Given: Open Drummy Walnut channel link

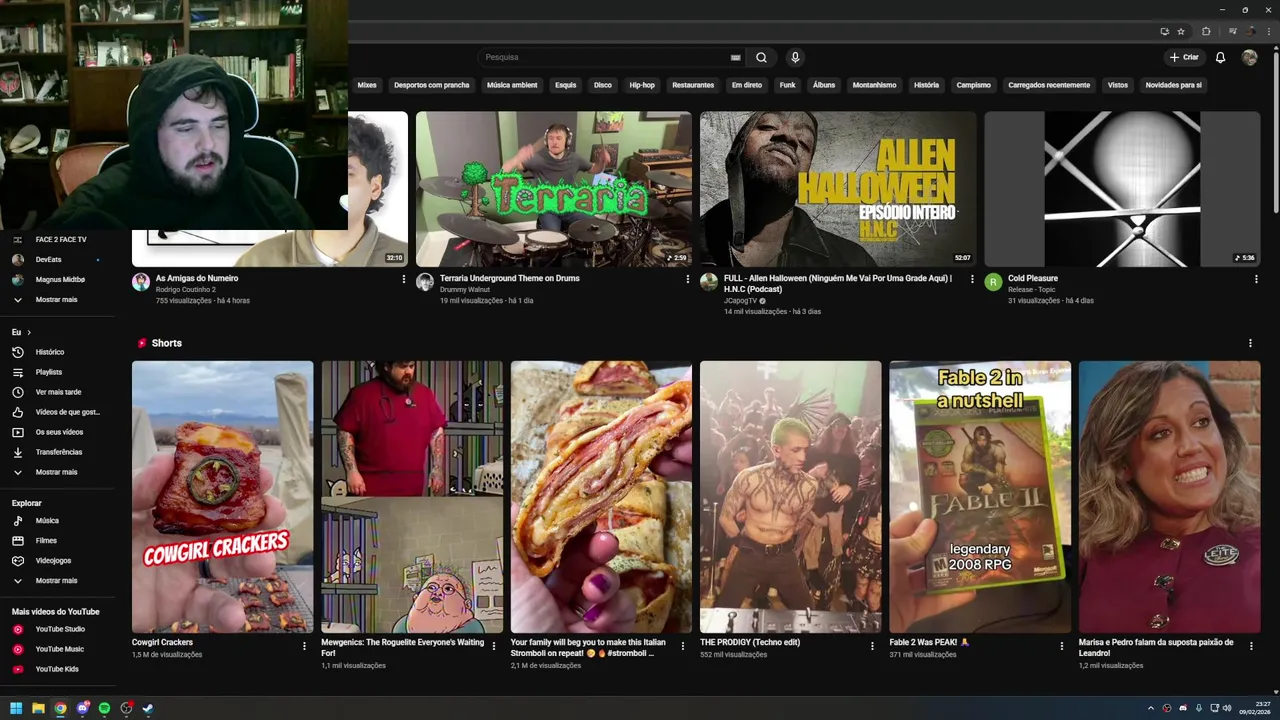Looking at the screenshot, I should (x=466, y=290).
